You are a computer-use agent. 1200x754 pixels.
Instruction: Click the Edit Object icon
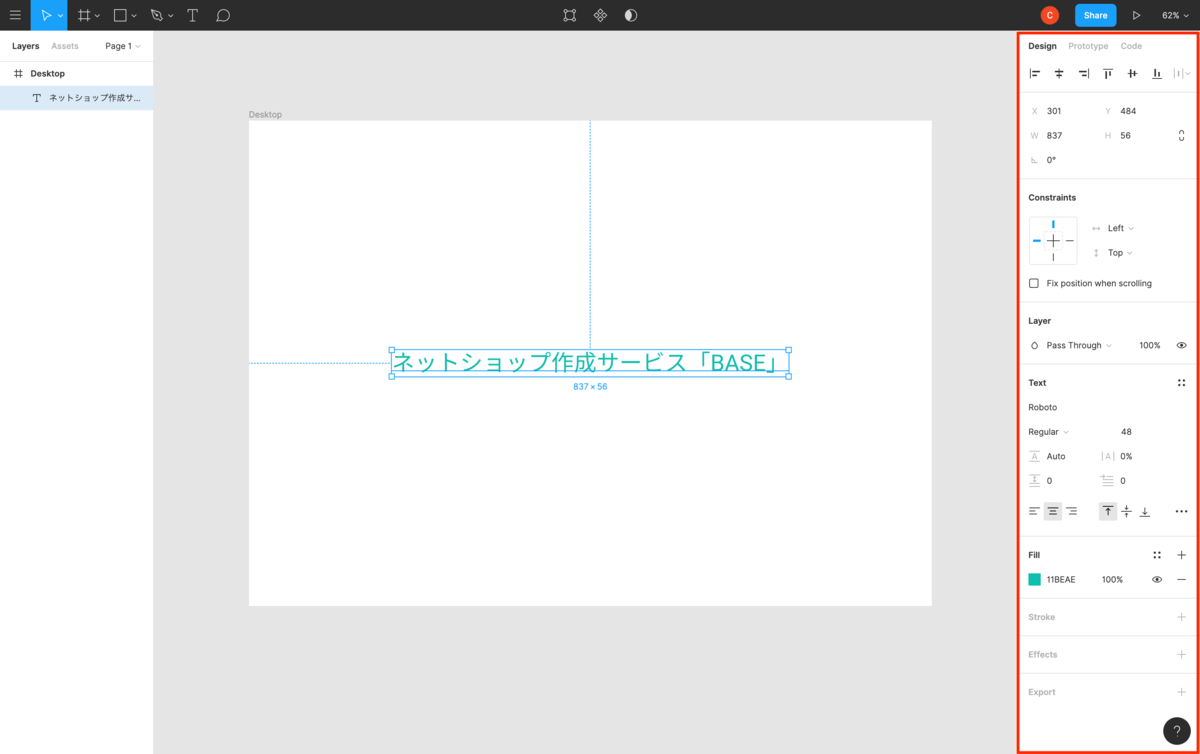click(x=569, y=15)
